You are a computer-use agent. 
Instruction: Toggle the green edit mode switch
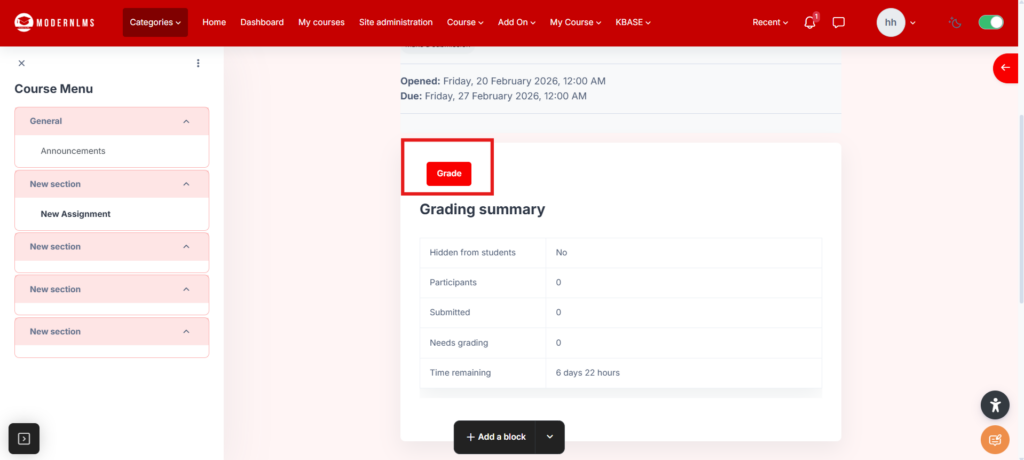click(x=990, y=22)
